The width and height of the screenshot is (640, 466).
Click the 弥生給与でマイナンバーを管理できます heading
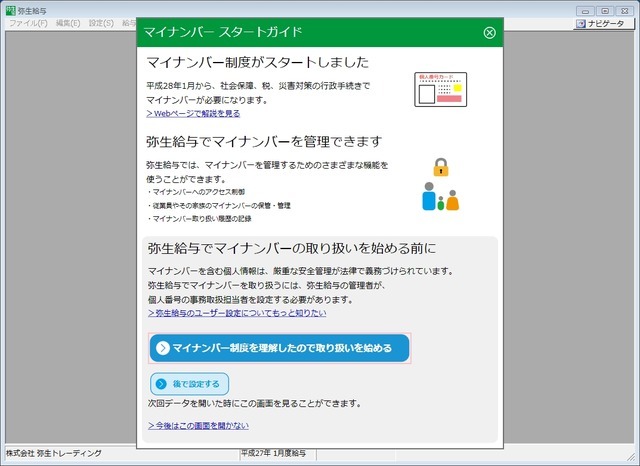[264, 142]
